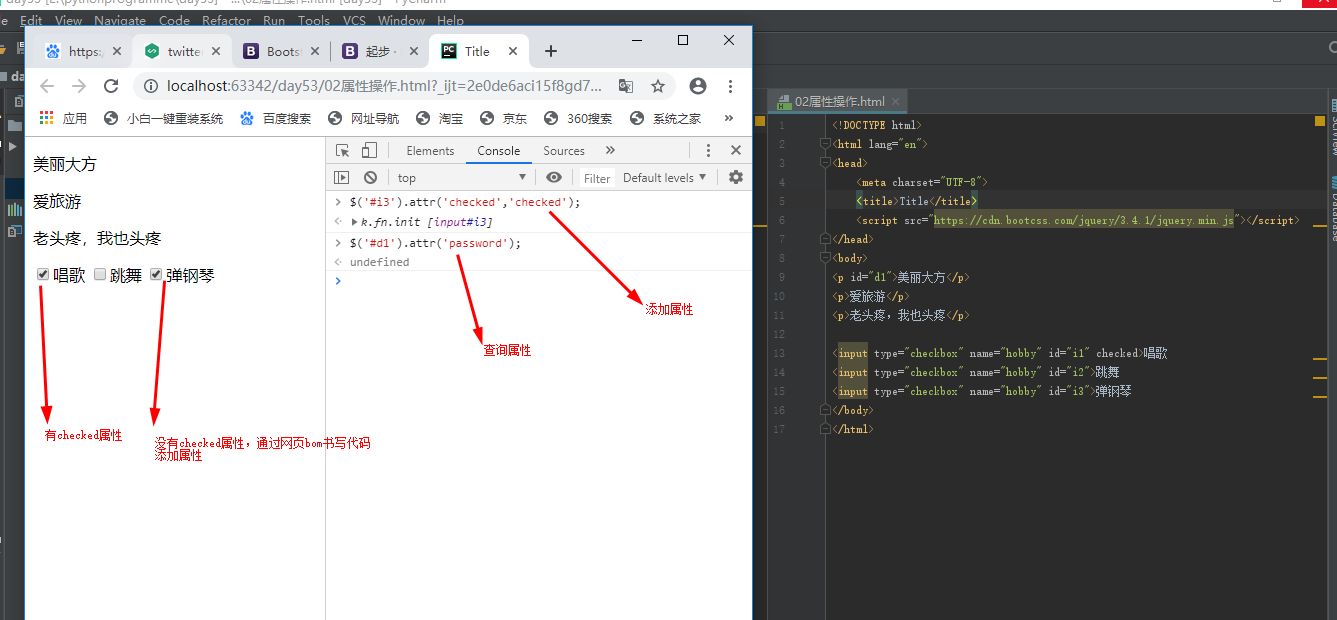Image resolution: width=1337 pixels, height=620 pixels.
Task: Open Chrome's three-dot menu
Action: tap(731, 86)
